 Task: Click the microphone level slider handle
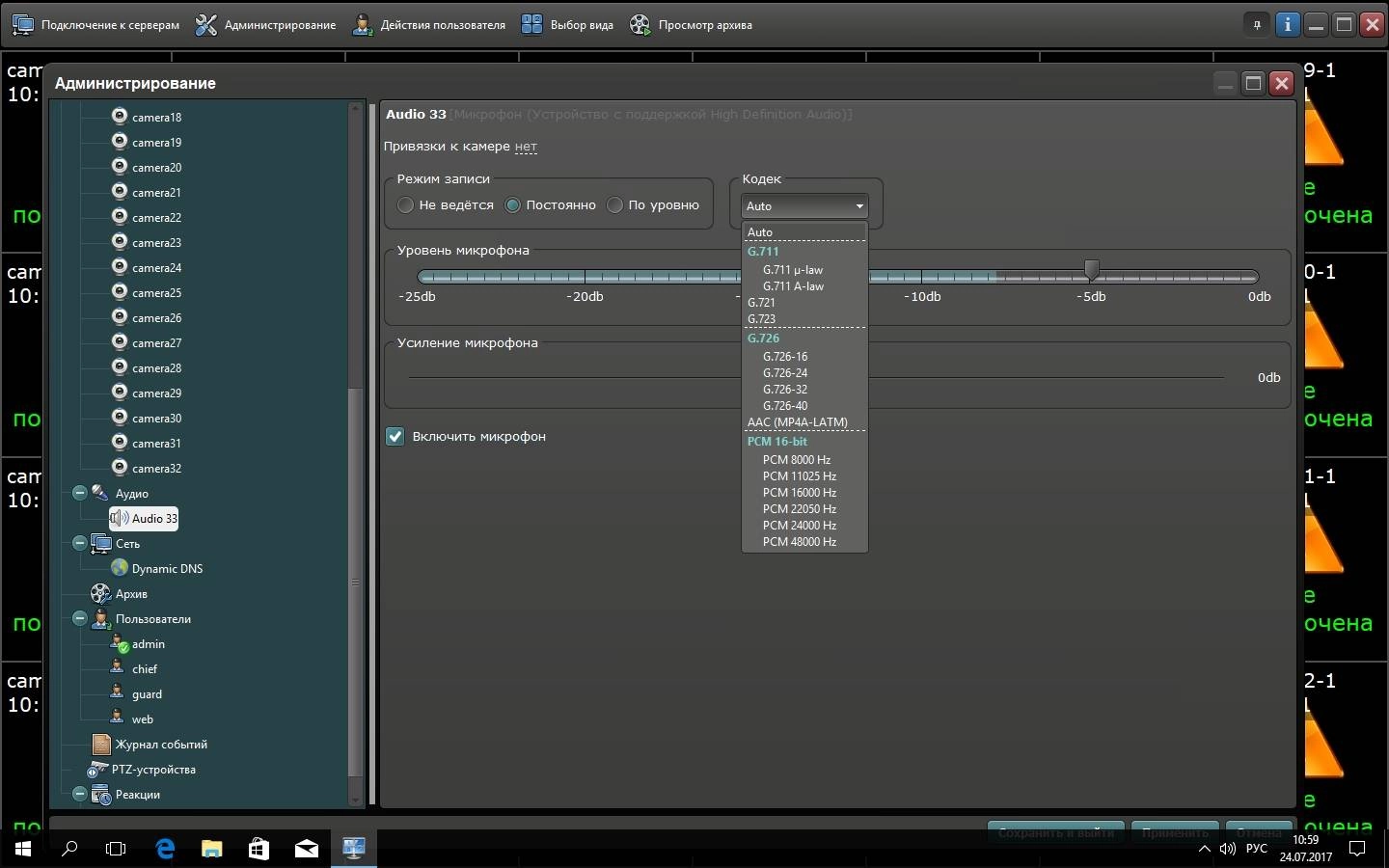click(x=1091, y=270)
